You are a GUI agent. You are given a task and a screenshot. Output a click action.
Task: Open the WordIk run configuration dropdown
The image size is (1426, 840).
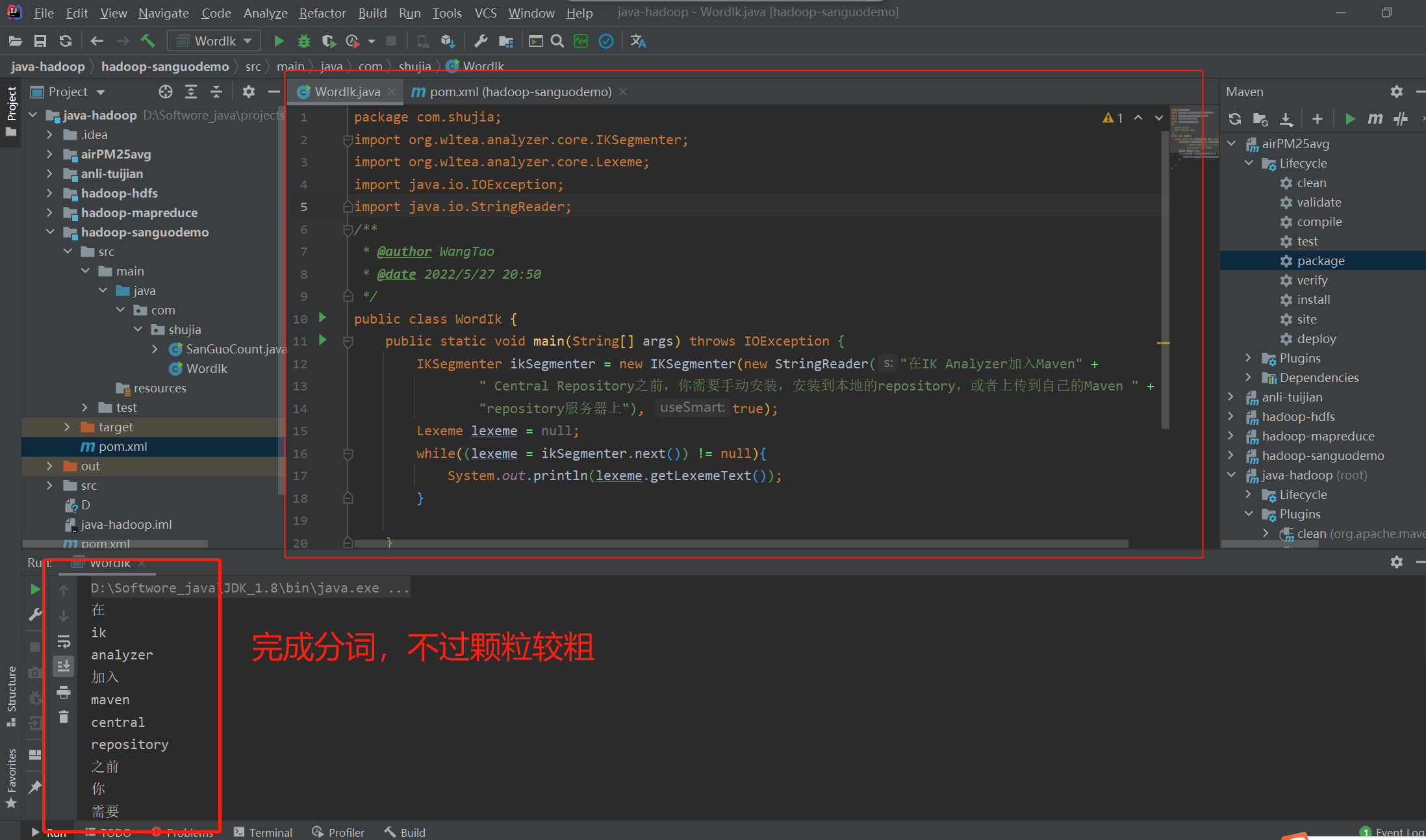click(x=214, y=41)
